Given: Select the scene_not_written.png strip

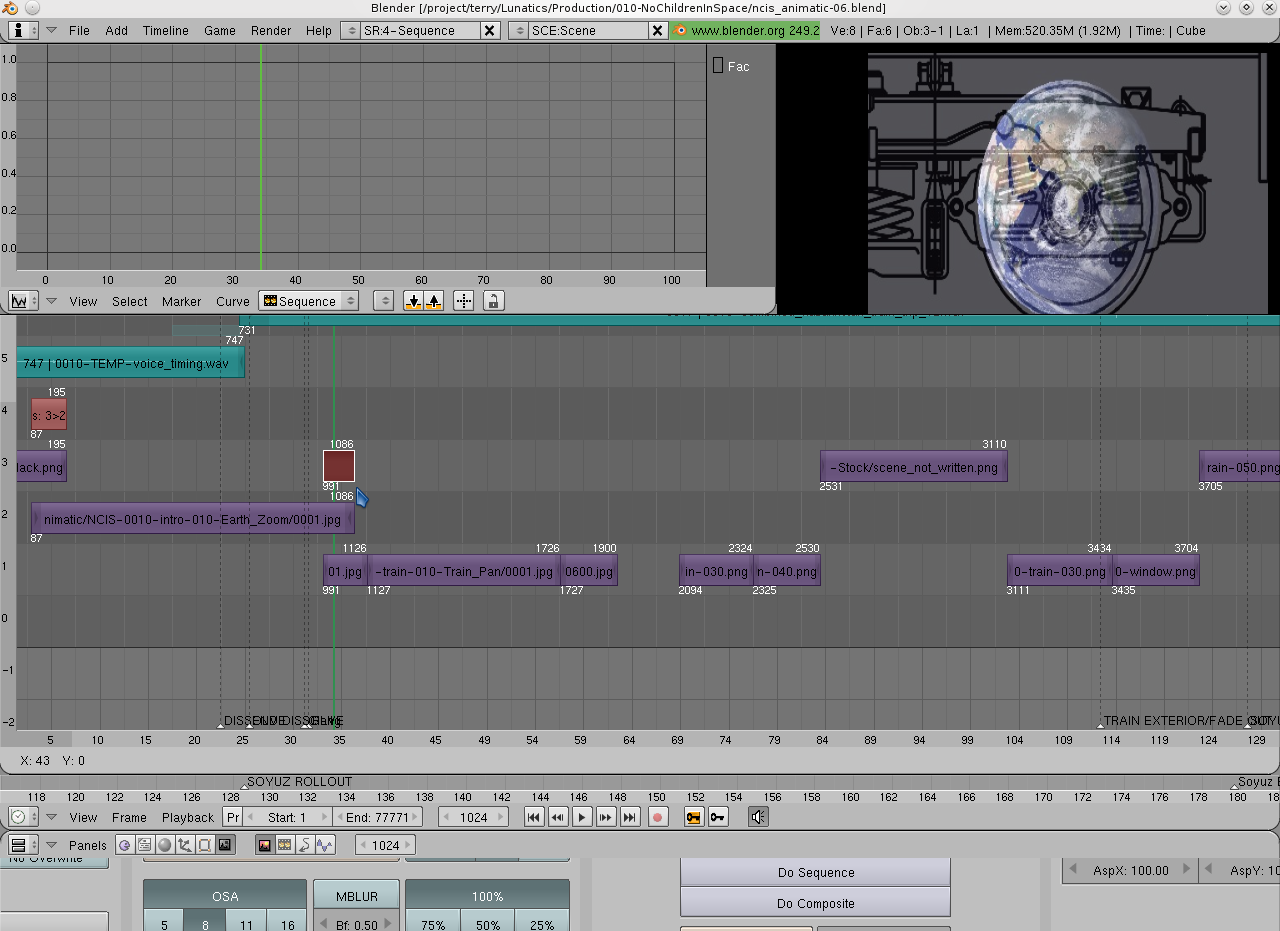Looking at the screenshot, I should (913, 467).
